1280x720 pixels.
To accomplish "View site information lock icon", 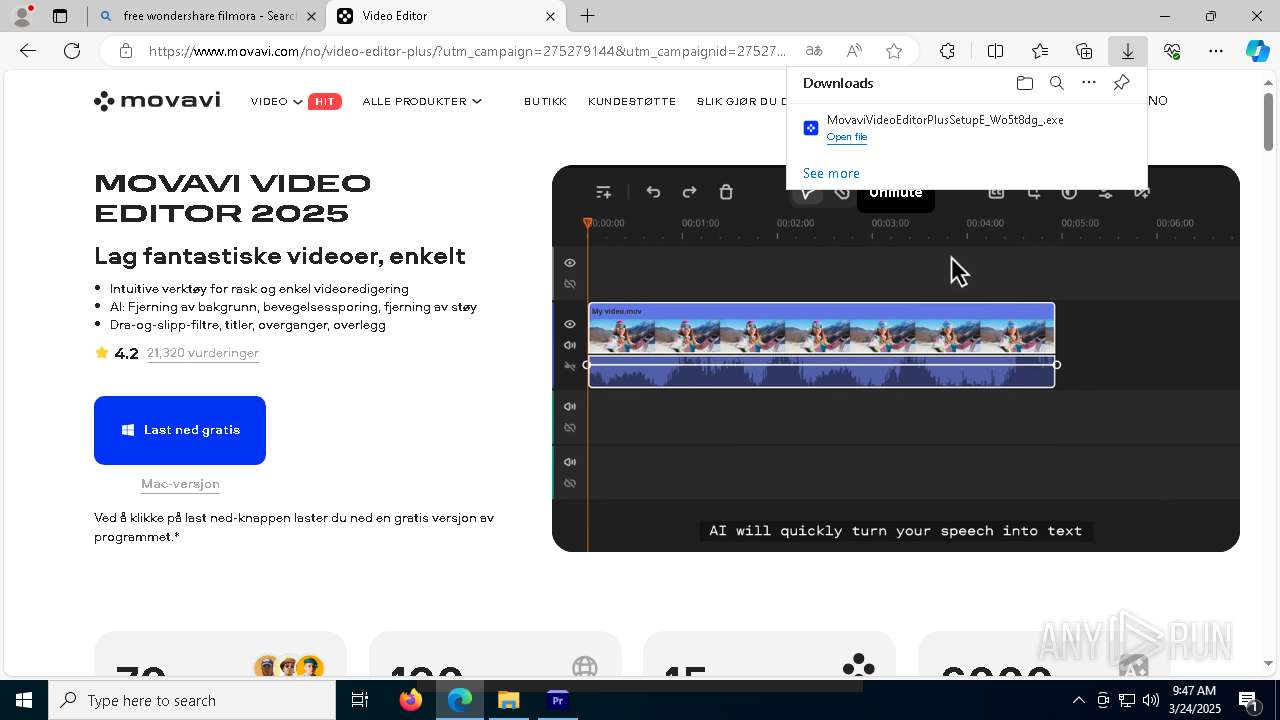I will [125, 51].
